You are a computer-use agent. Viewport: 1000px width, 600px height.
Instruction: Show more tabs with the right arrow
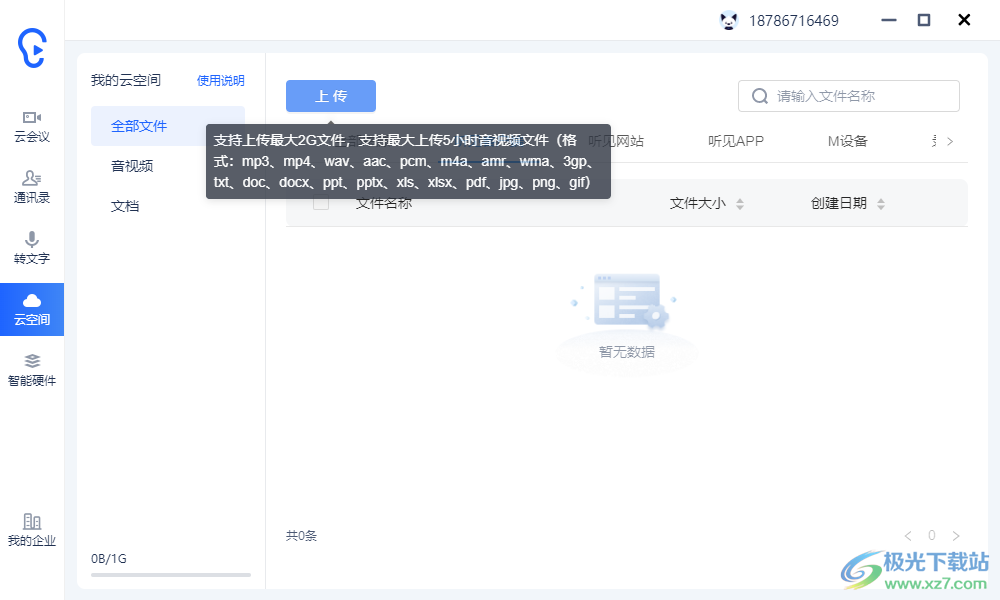(950, 142)
